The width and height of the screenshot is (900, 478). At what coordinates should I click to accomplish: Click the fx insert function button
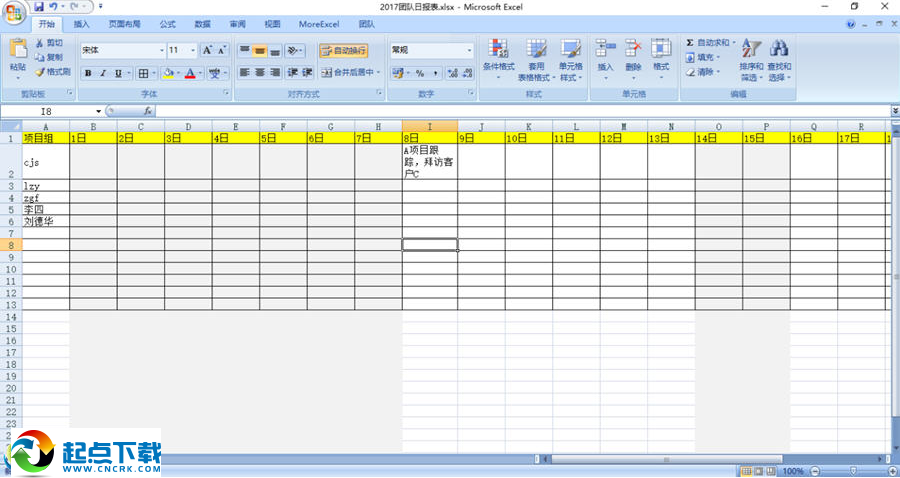148,111
